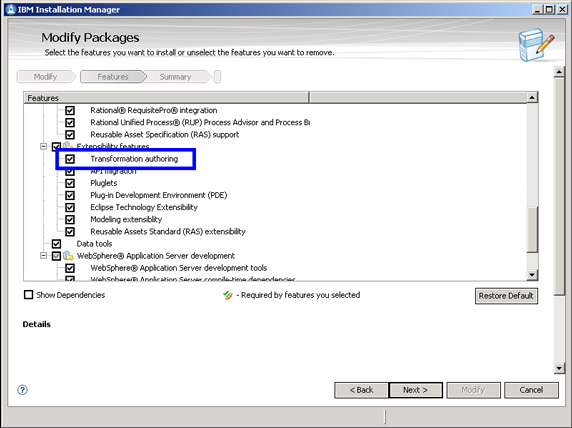This screenshot has width=572, height=428.
Task: Click the IBM Installation Manager title icon
Action: click(x=11, y=9)
